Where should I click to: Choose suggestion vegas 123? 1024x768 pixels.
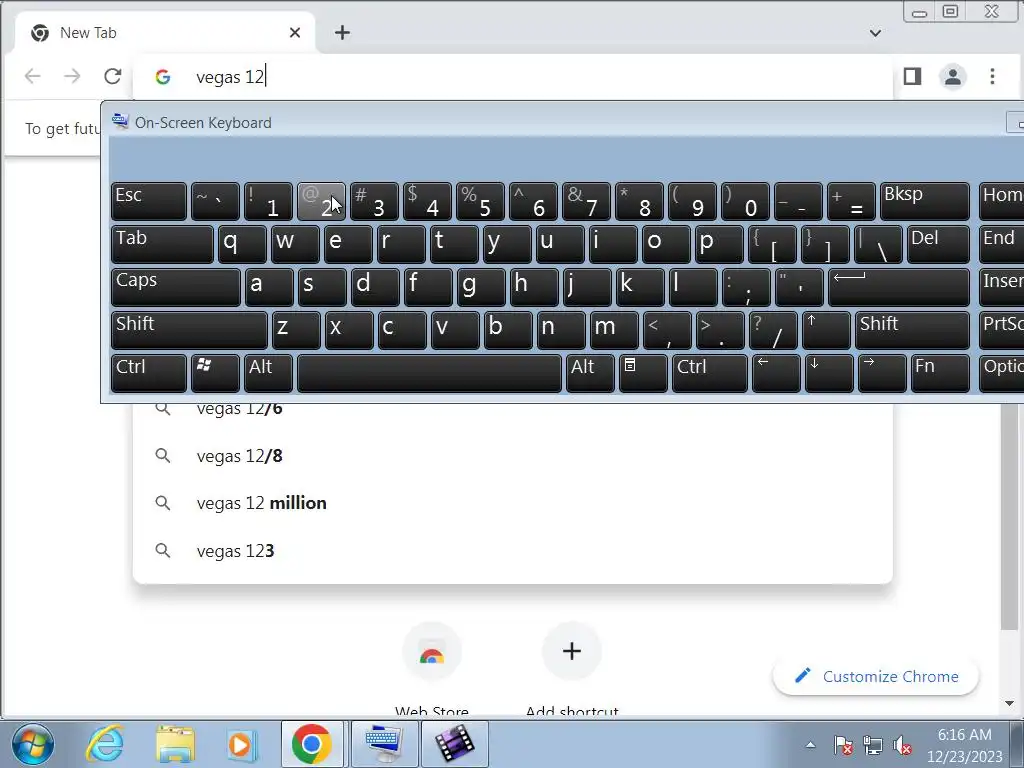coord(513,551)
